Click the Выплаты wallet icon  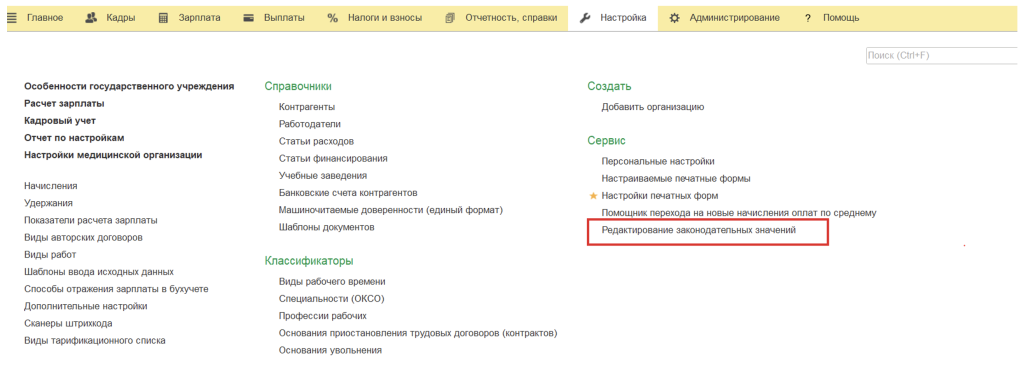pos(248,18)
